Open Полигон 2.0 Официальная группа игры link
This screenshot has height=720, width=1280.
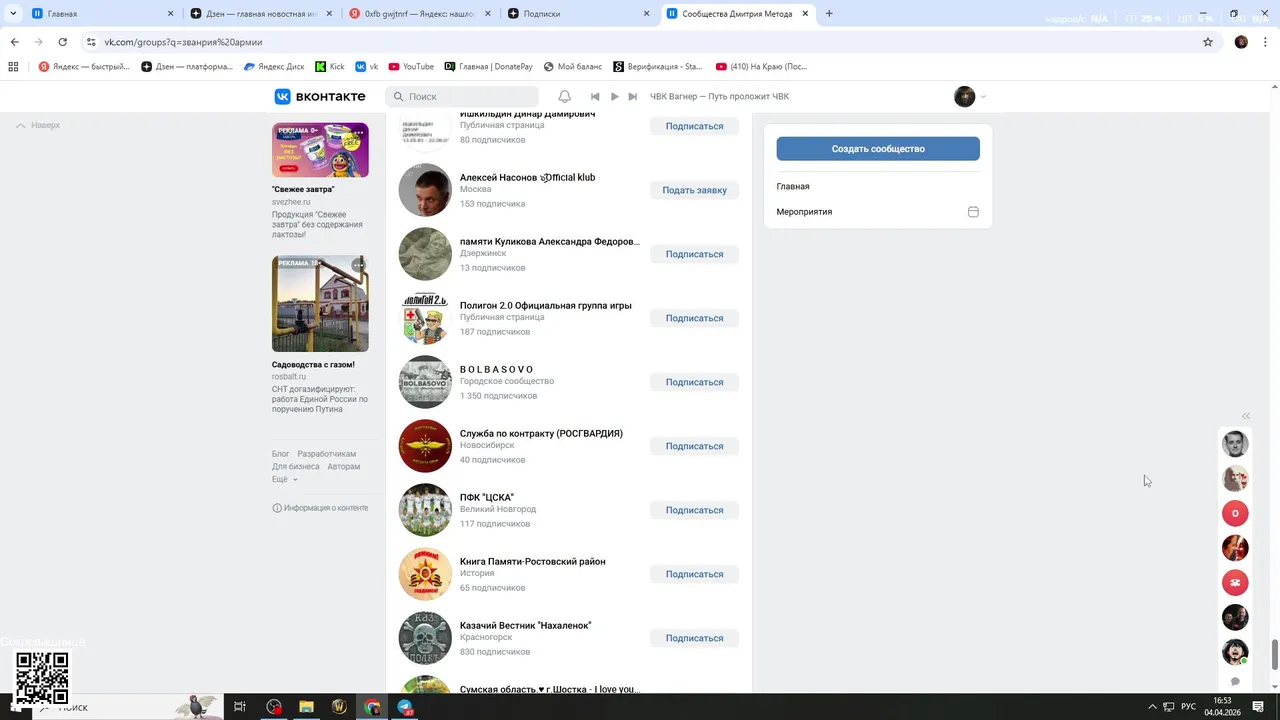pos(545,305)
